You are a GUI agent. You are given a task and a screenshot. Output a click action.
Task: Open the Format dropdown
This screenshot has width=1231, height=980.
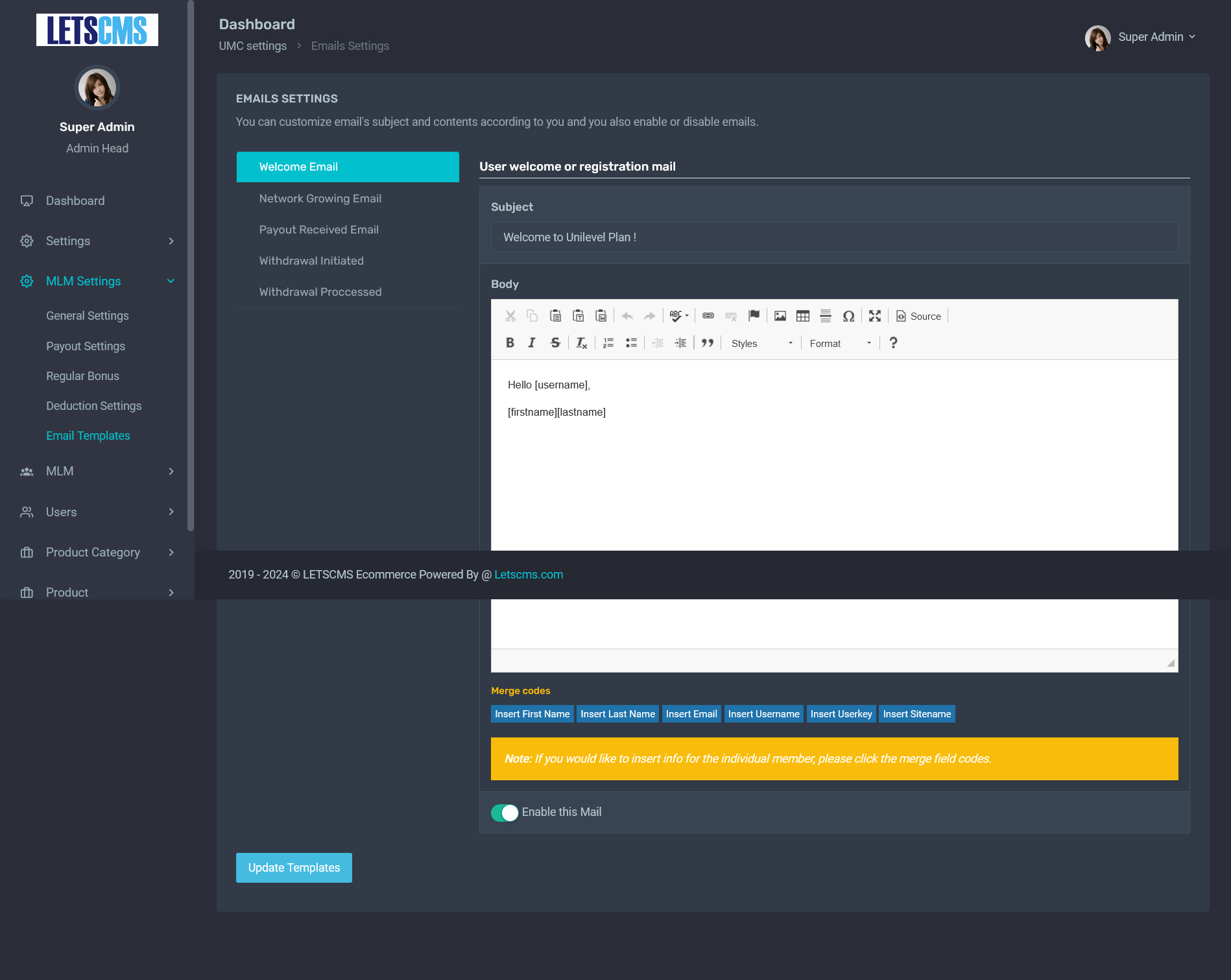tap(840, 343)
